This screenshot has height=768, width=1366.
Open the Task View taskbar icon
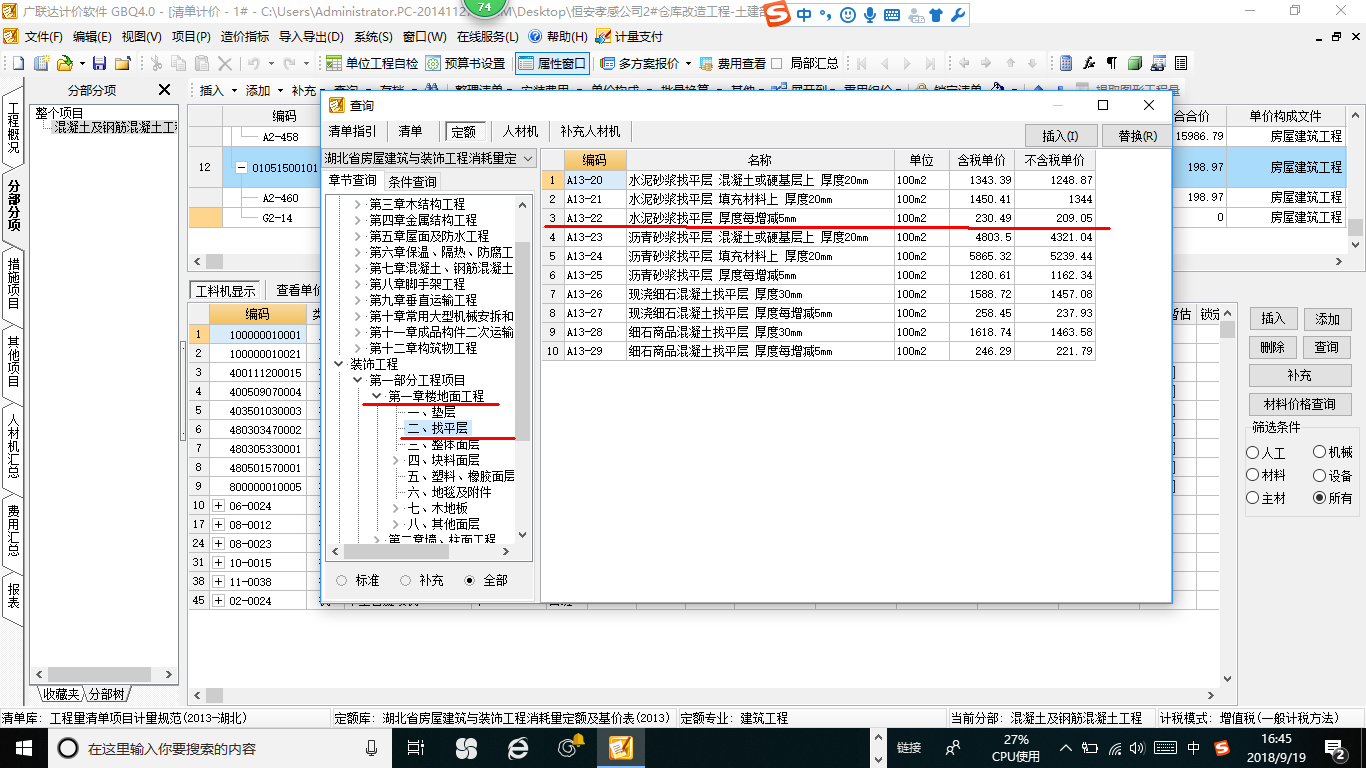[418, 747]
